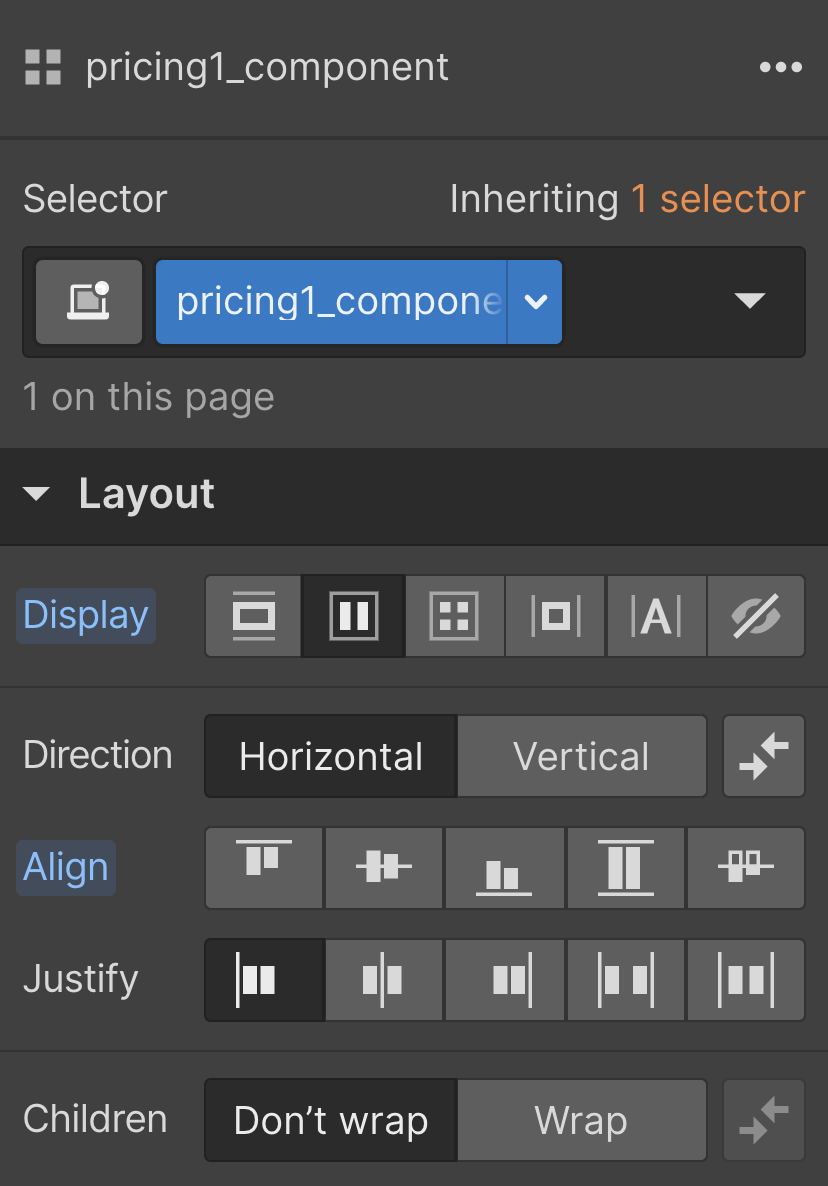This screenshot has height=1186, width=828.
Task: Align items to start (top)
Action: coord(264,868)
